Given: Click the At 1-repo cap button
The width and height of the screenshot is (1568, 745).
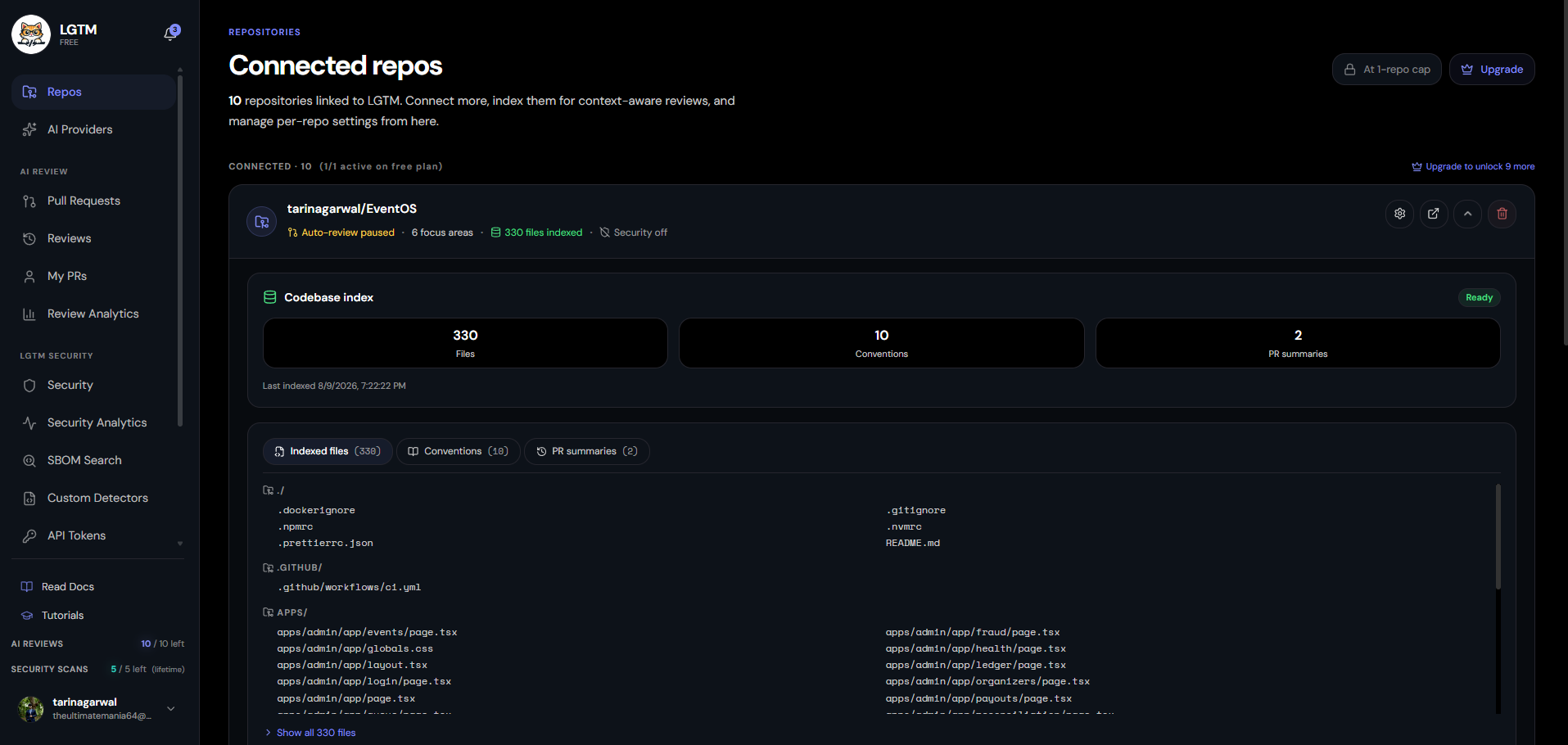Looking at the screenshot, I should click(x=1387, y=70).
